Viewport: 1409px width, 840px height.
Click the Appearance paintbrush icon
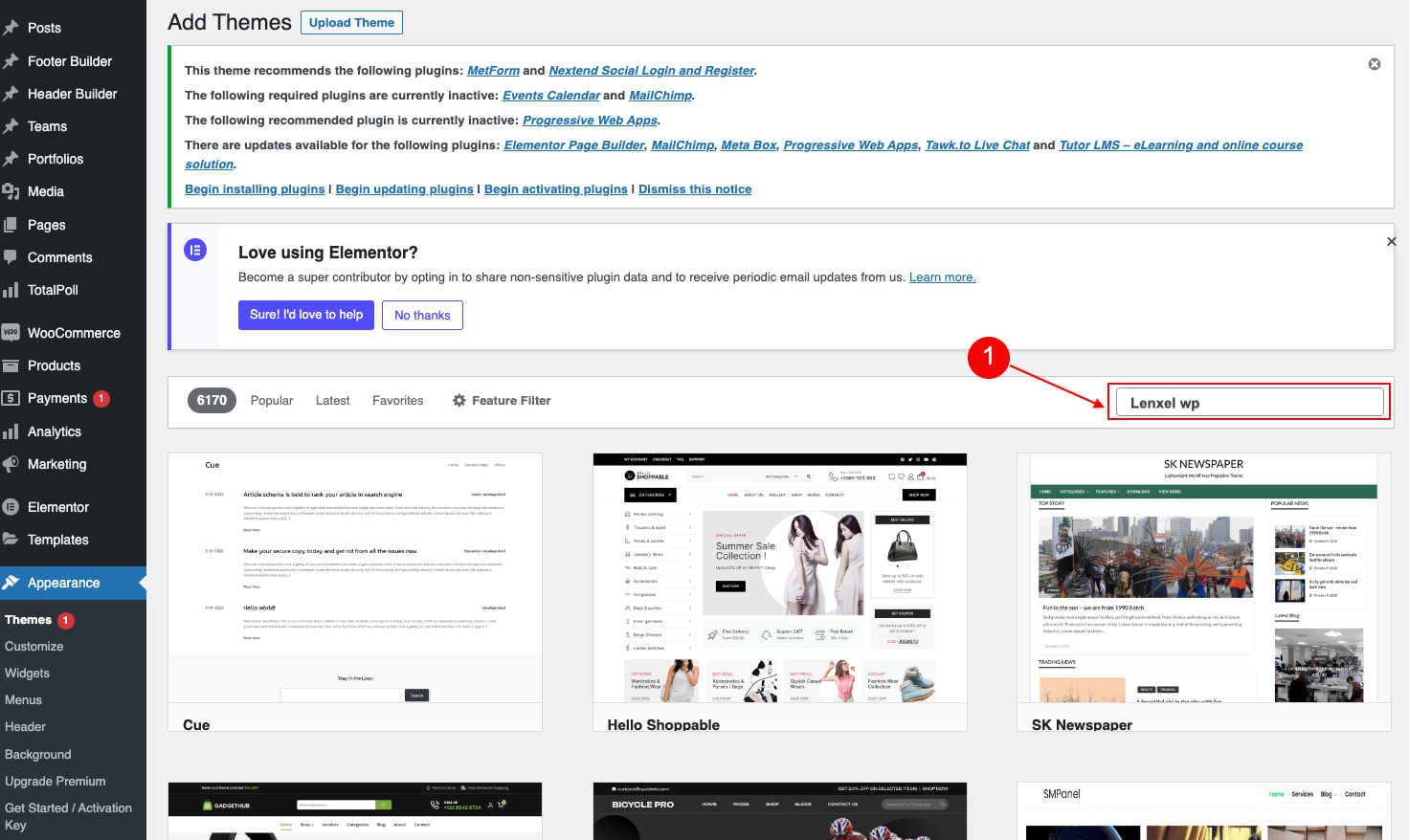(11, 583)
